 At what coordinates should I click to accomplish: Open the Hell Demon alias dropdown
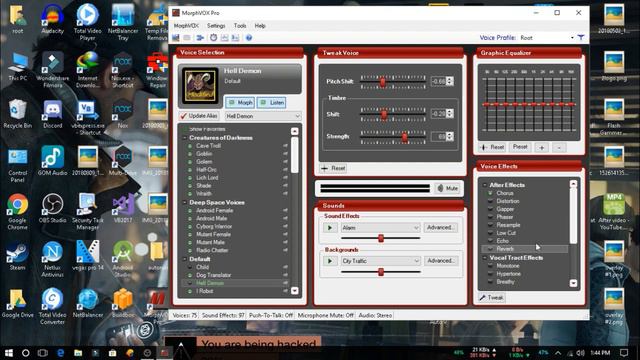pyautogui.click(x=263, y=116)
